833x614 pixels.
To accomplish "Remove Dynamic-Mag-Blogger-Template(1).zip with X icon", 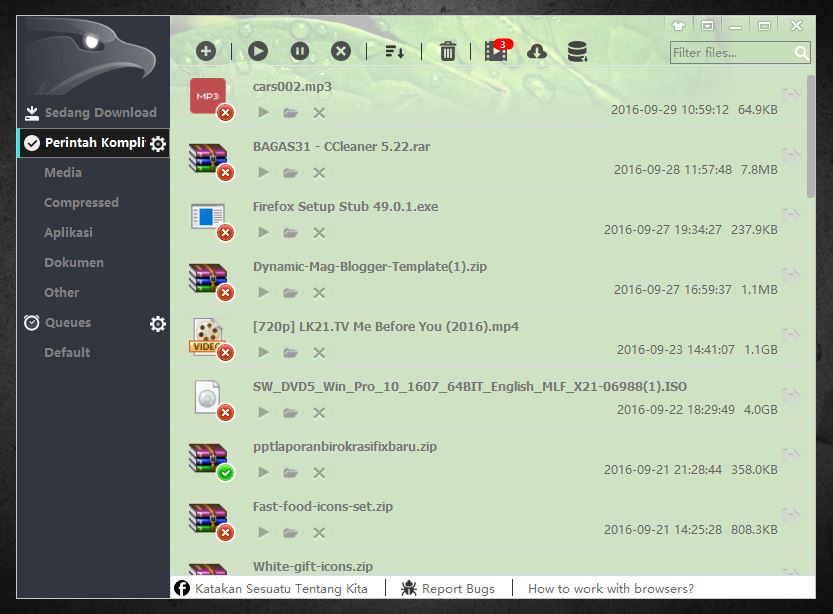I will [319, 293].
